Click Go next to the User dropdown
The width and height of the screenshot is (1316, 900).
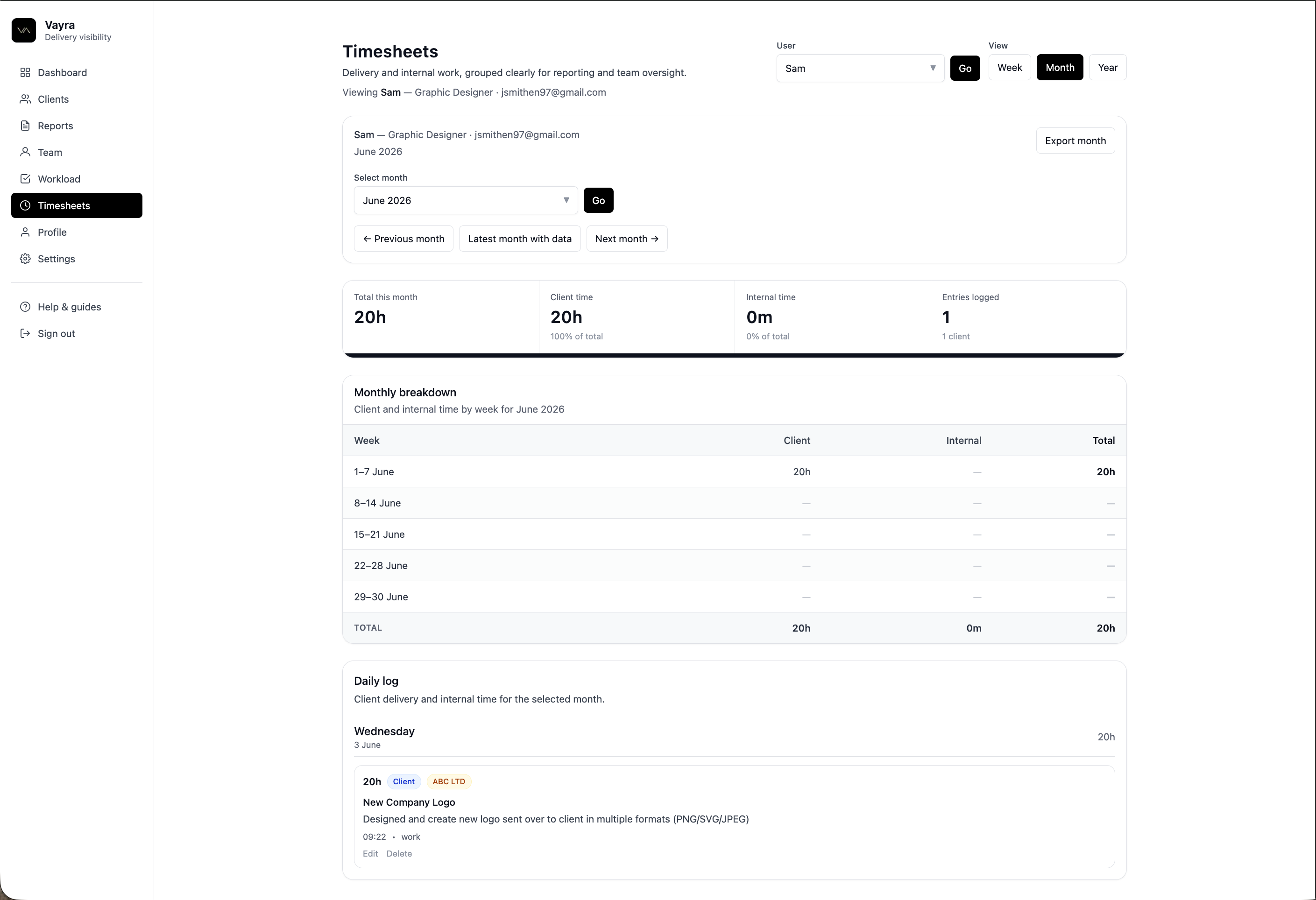click(x=964, y=69)
